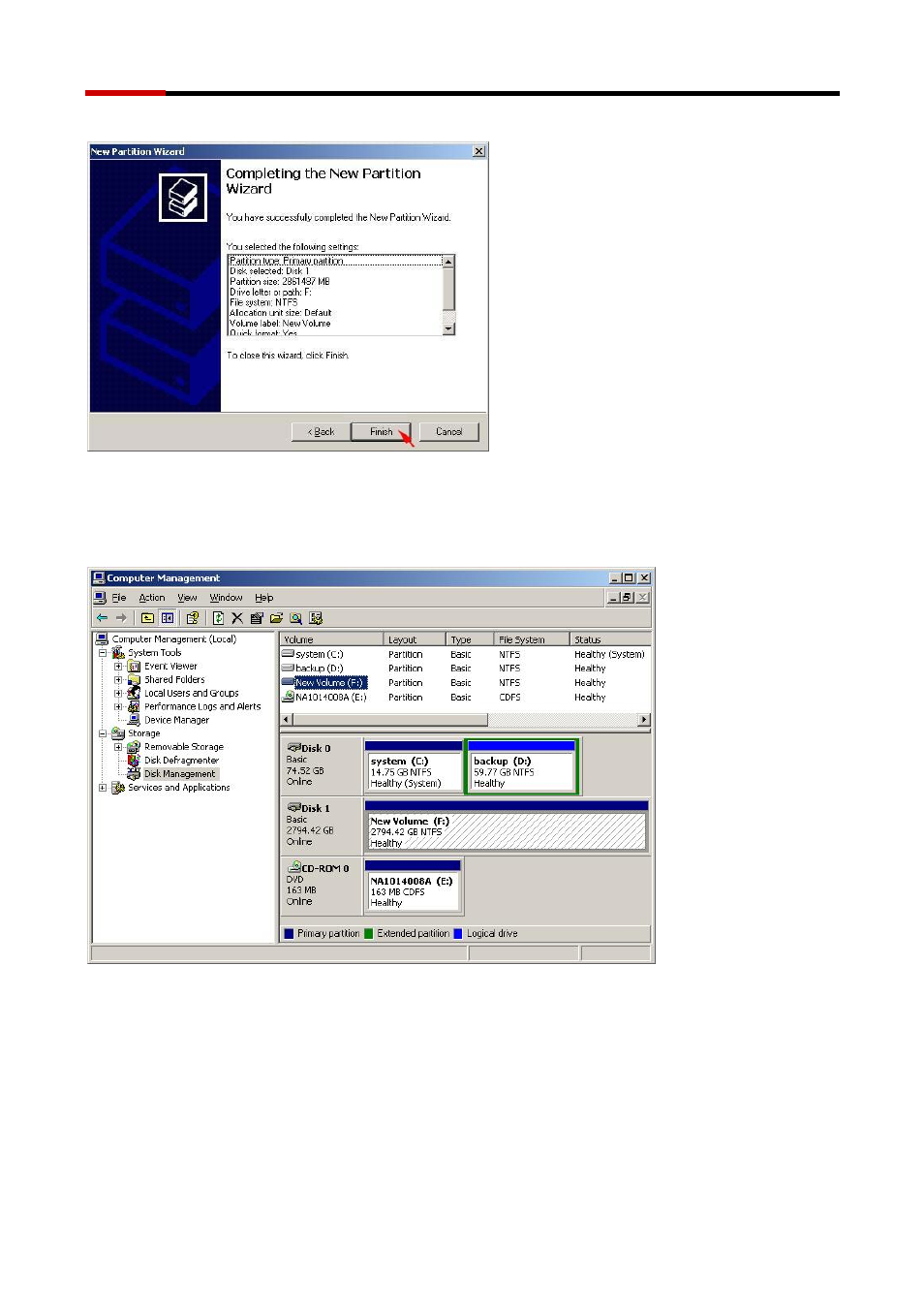Click Cancel in New Partition Wizard
924x1308 pixels.
click(449, 432)
